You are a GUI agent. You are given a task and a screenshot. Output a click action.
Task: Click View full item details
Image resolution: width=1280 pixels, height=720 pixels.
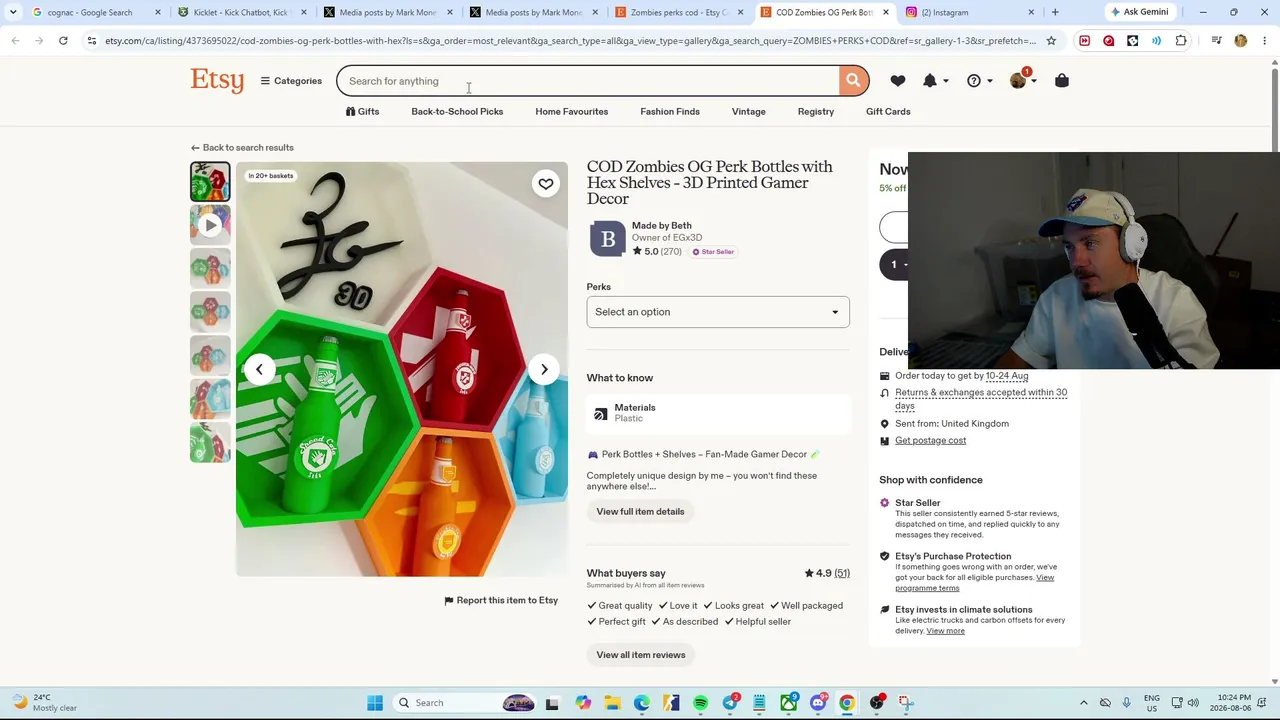[640, 512]
